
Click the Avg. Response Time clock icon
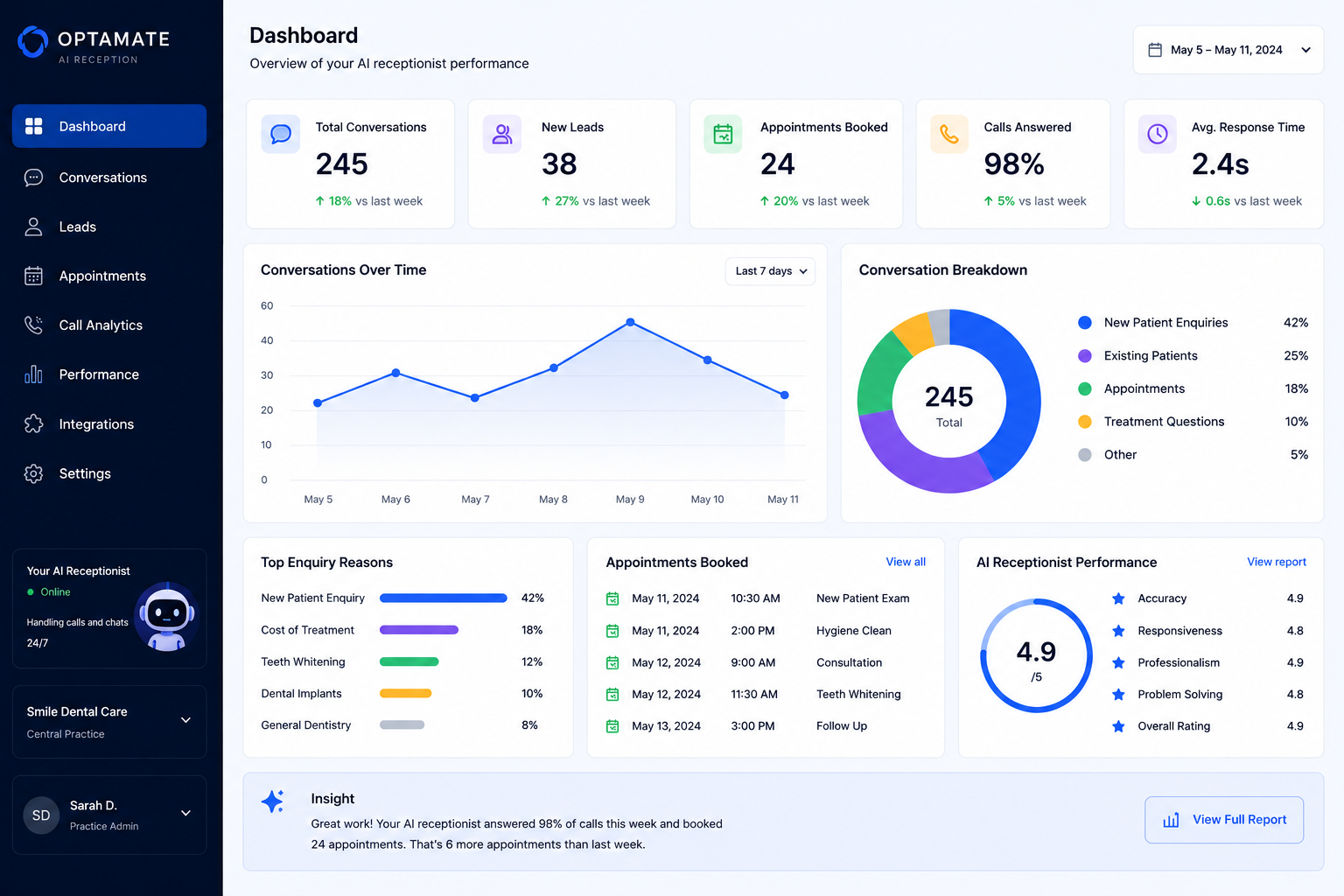point(1158,134)
